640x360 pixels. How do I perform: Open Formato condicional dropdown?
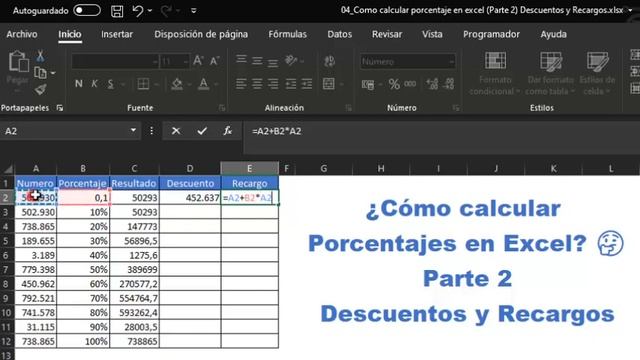click(x=495, y=73)
